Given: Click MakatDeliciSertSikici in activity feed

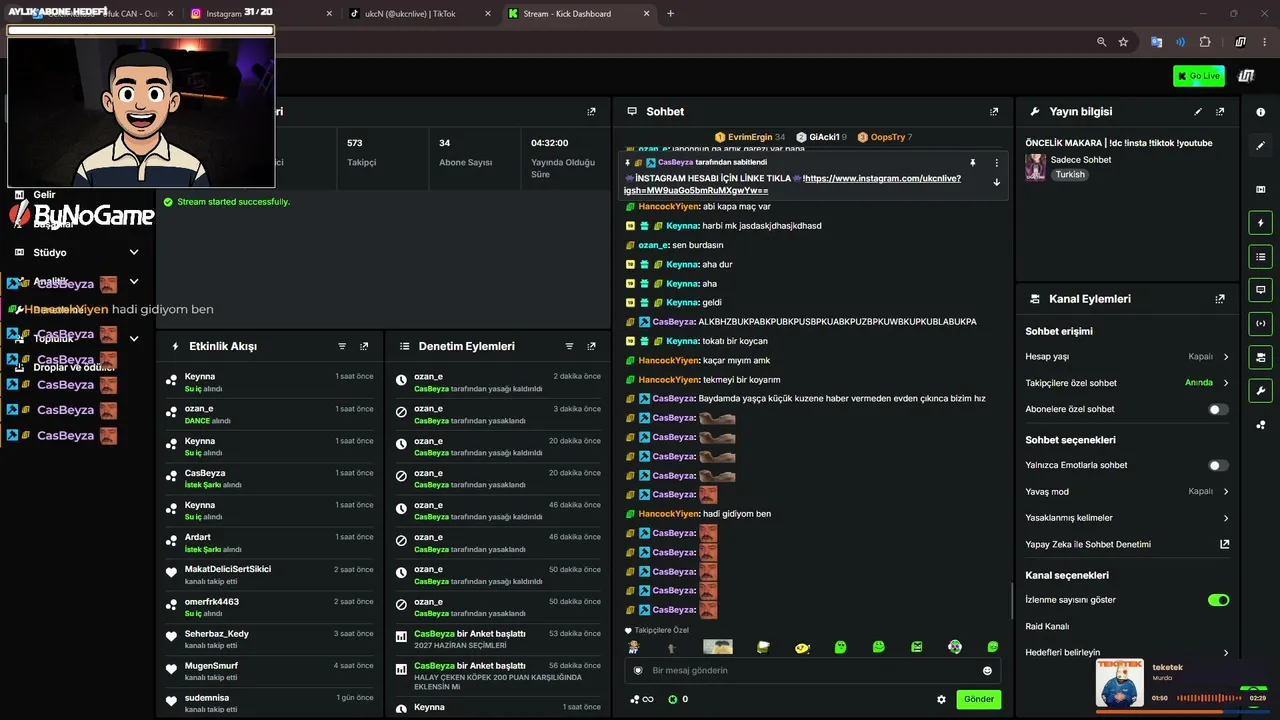Looking at the screenshot, I should (228, 570).
